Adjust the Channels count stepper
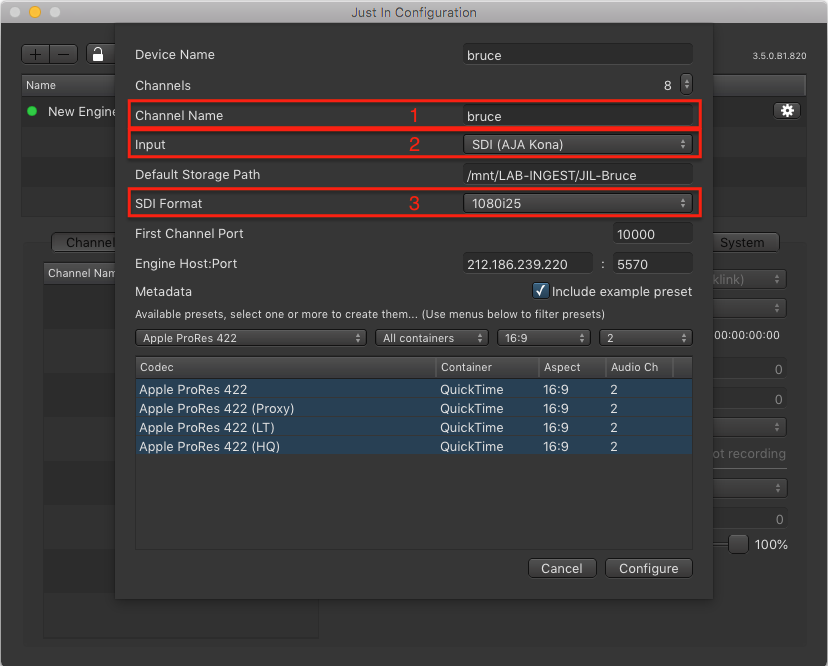The width and height of the screenshot is (828, 666). (x=686, y=85)
